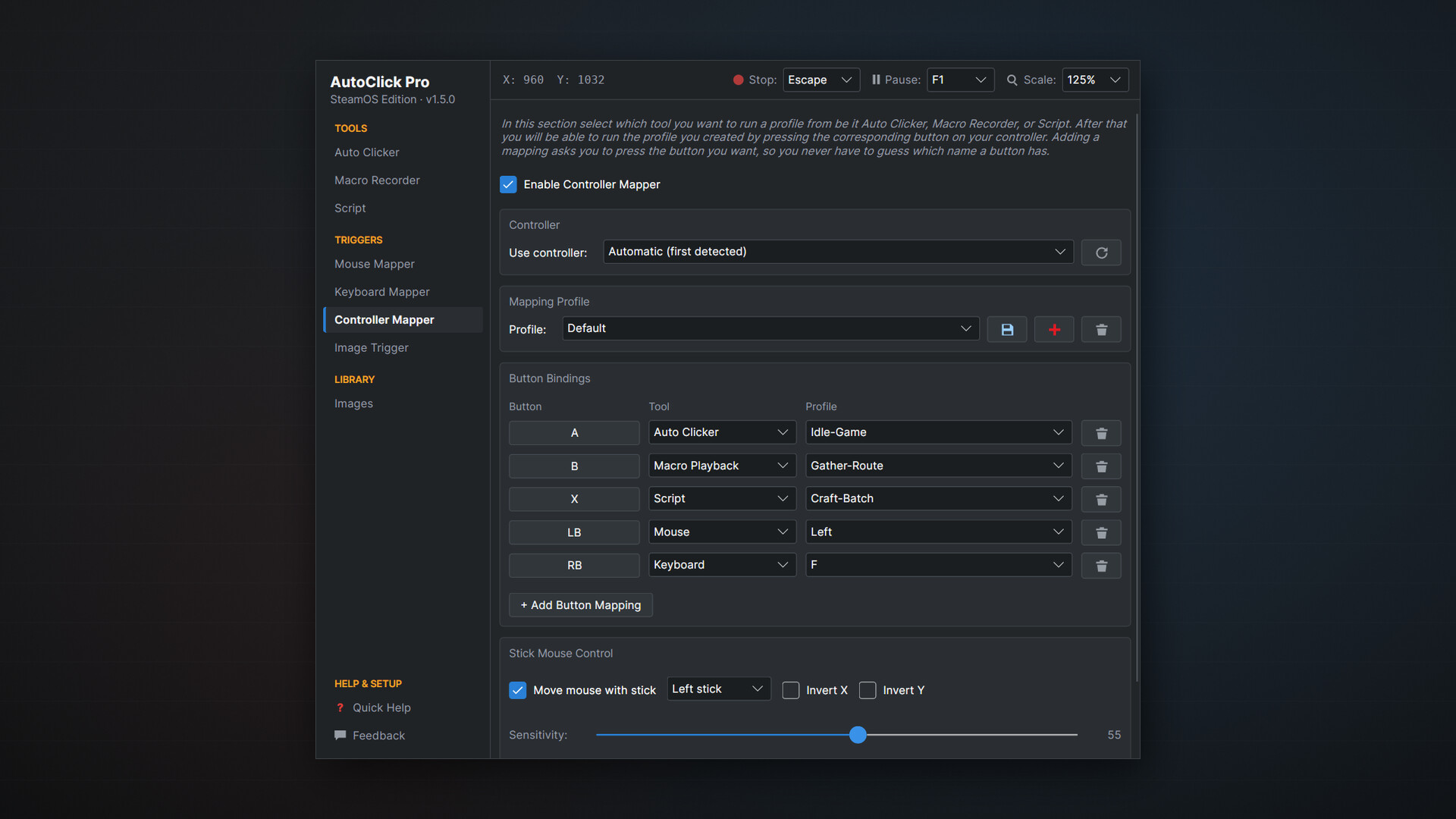Delete the X button binding
Screen dimensions: 1456x819
click(x=1101, y=499)
